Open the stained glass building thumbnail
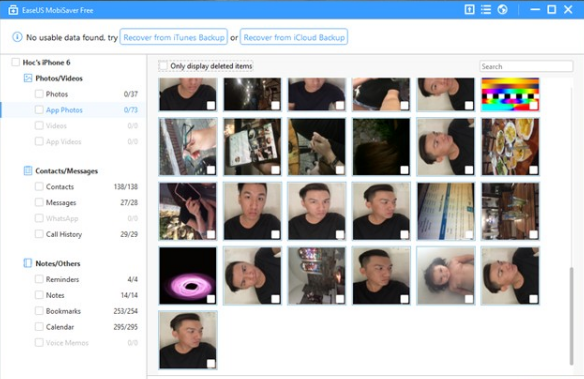This screenshot has width=584, height=379. click(317, 276)
